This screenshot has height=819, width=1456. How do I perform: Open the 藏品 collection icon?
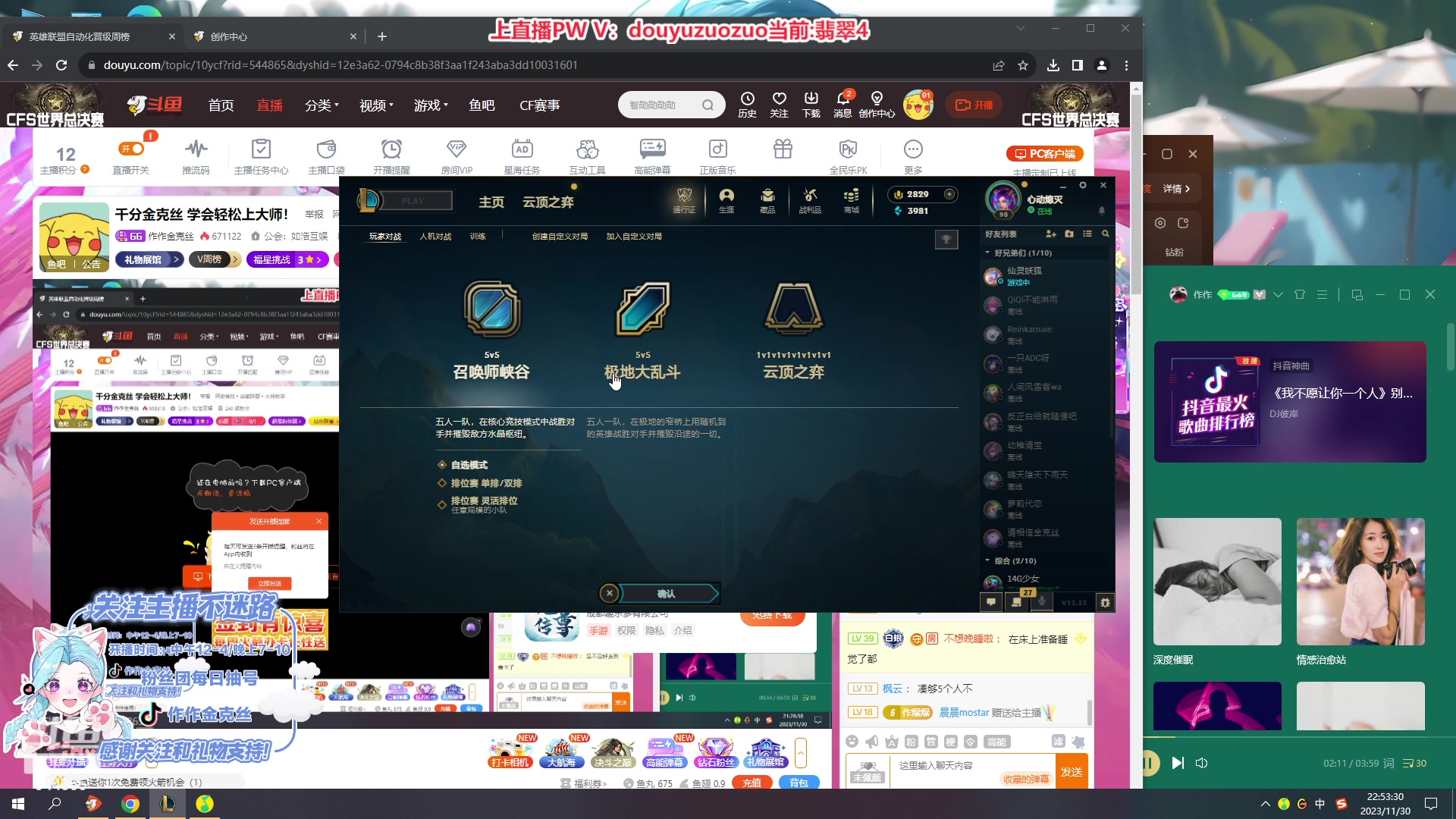(767, 200)
